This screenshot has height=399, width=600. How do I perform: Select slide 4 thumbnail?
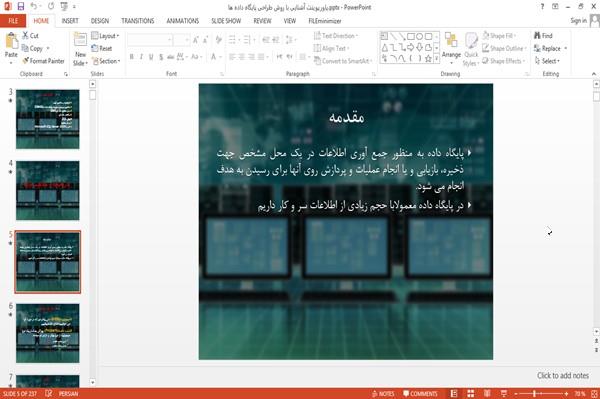(x=47, y=190)
